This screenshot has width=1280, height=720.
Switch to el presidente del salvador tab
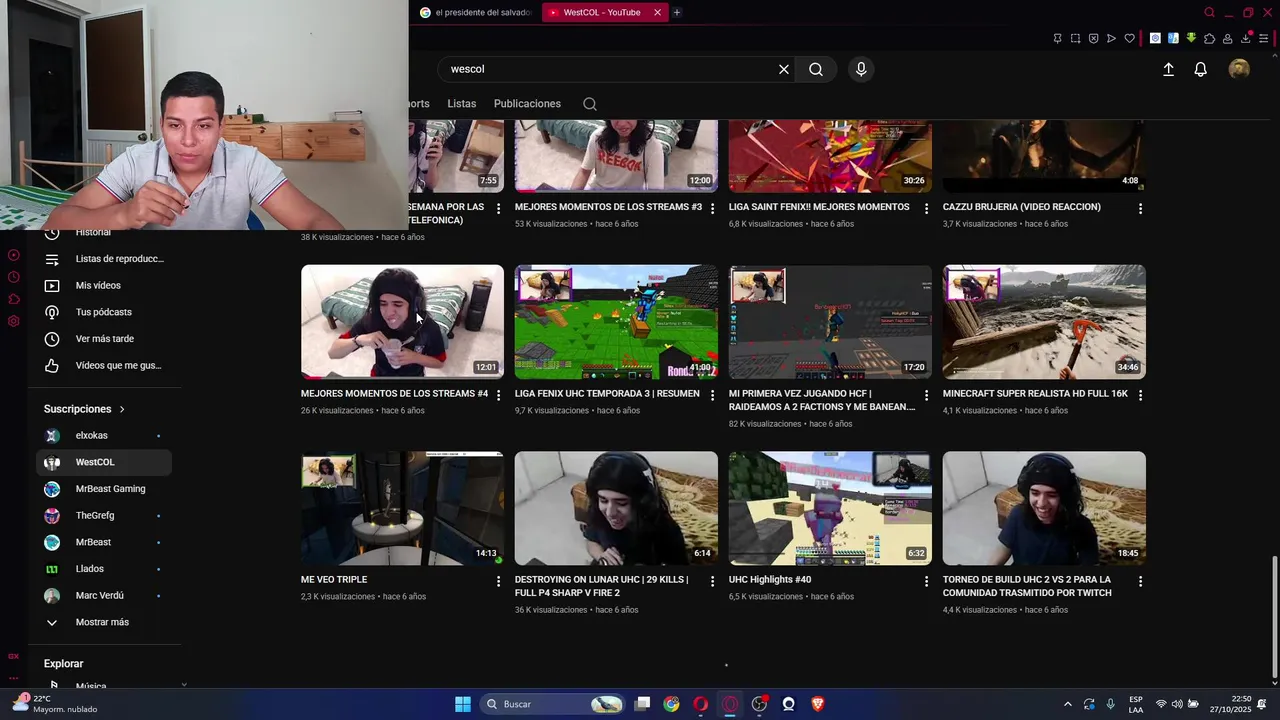pyautogui.click(x=474, y=13)
